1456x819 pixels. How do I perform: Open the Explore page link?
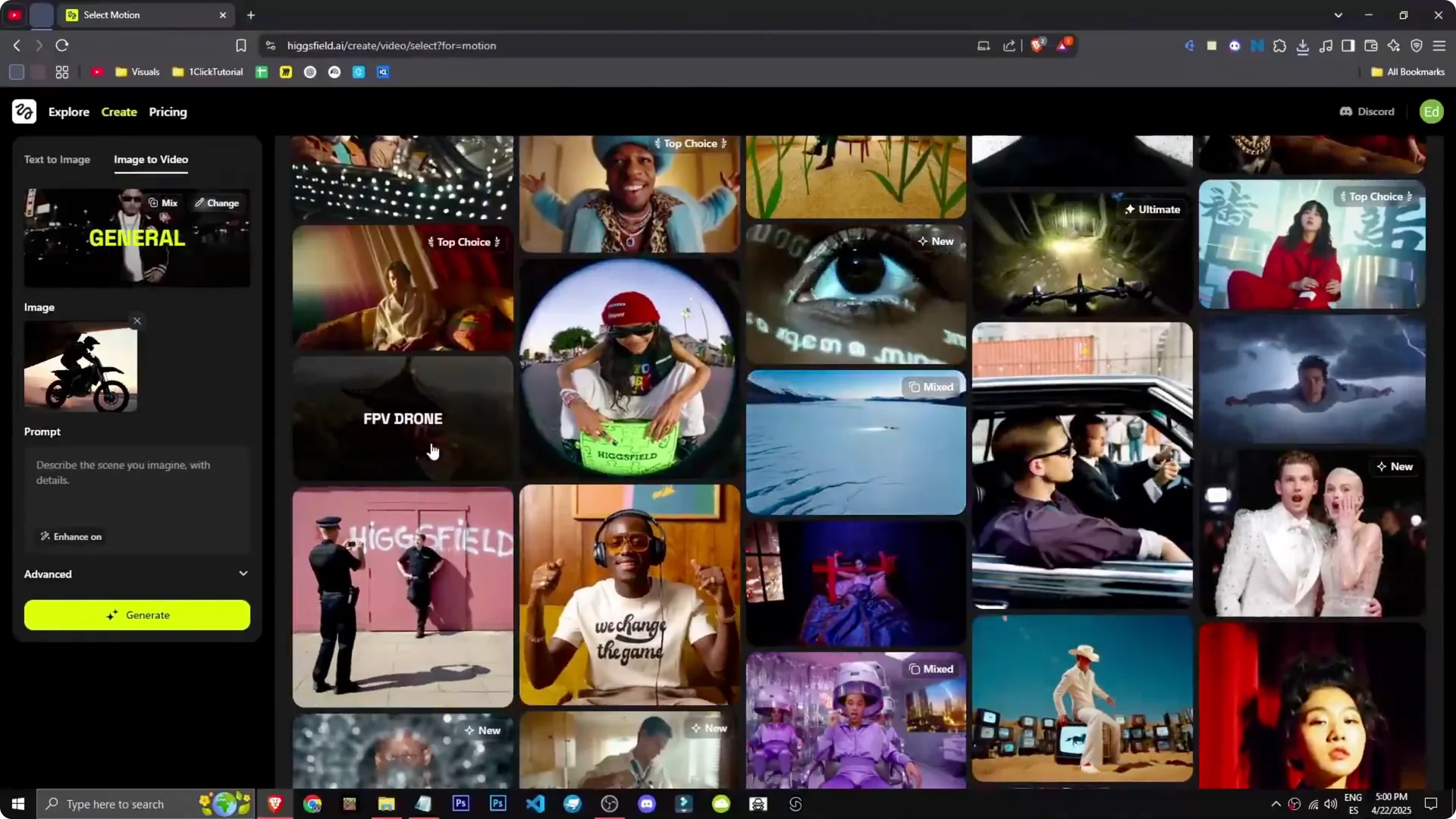point(69,111)
